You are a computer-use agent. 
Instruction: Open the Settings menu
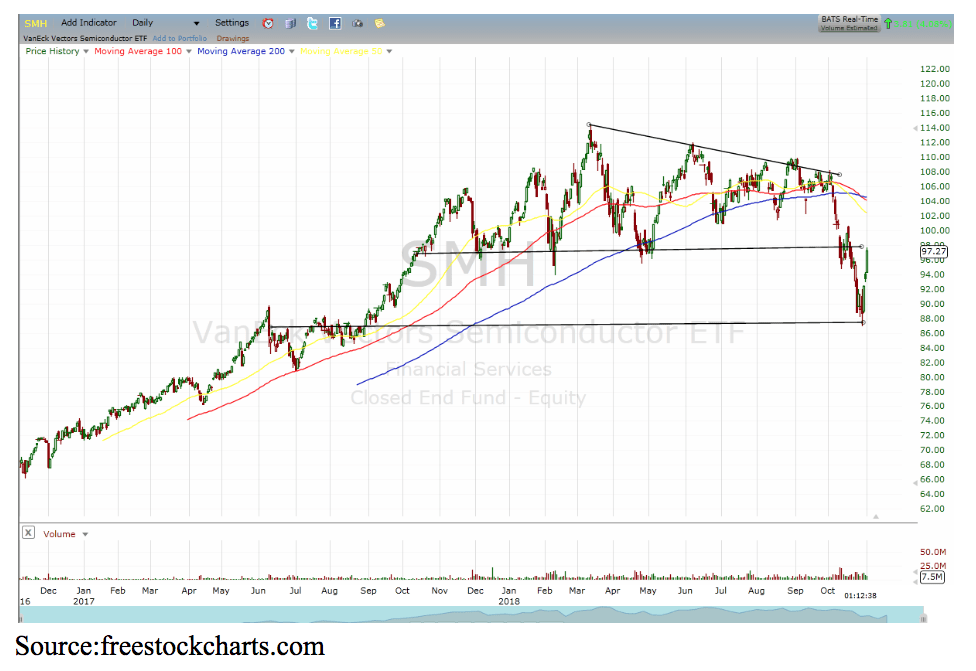232,23
